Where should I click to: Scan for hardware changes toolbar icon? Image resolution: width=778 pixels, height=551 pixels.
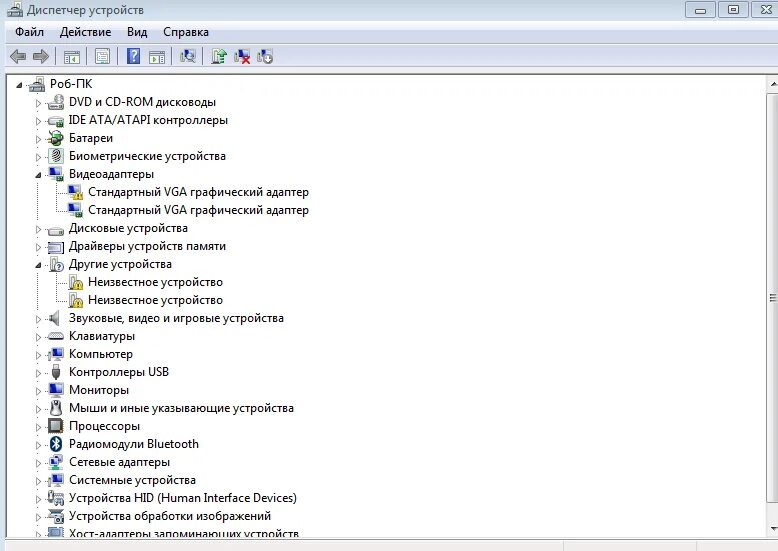click(188, 56)
